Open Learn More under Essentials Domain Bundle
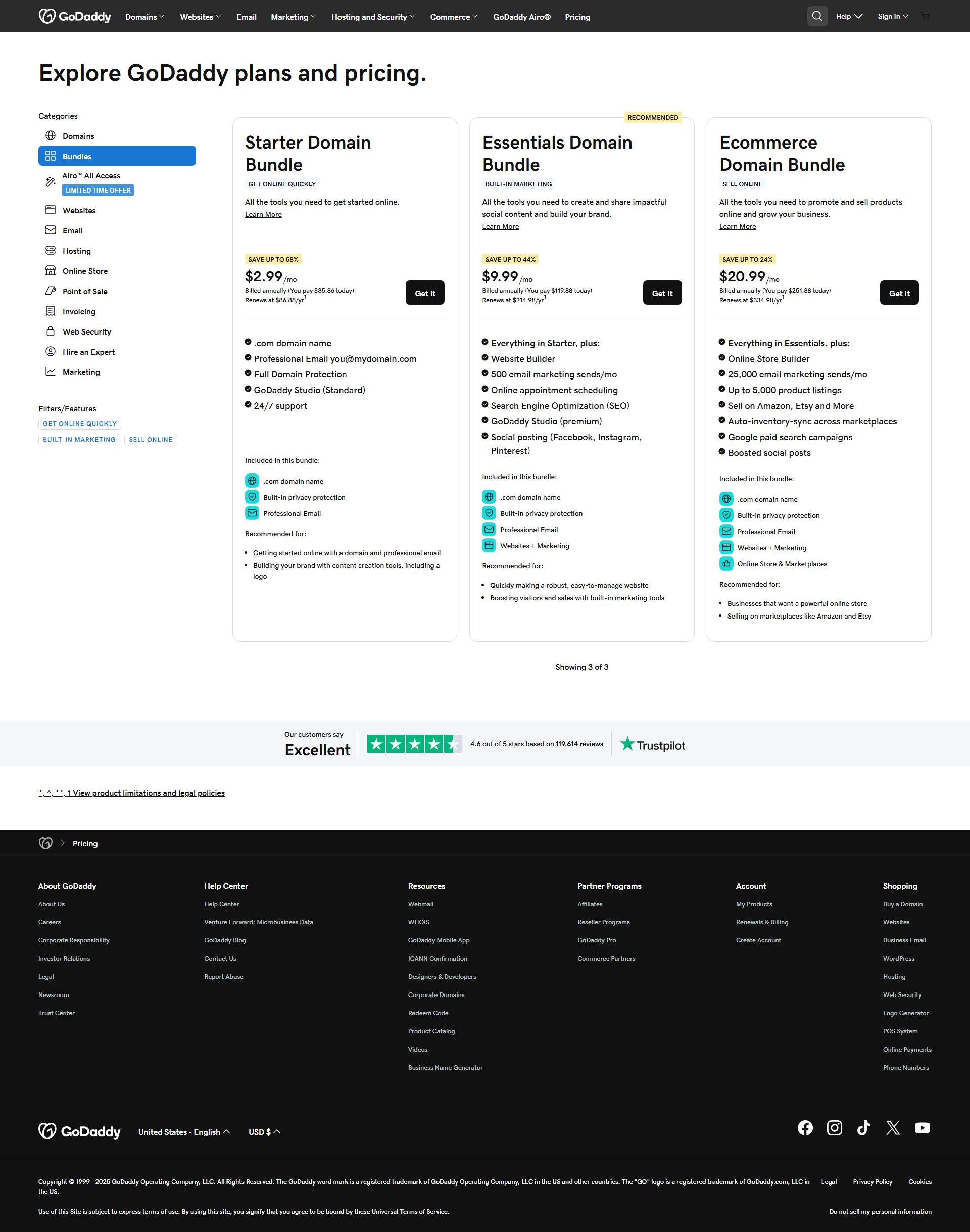Image resolution: width=970 pixels, height=1232 pixels. tap(500, 226)
